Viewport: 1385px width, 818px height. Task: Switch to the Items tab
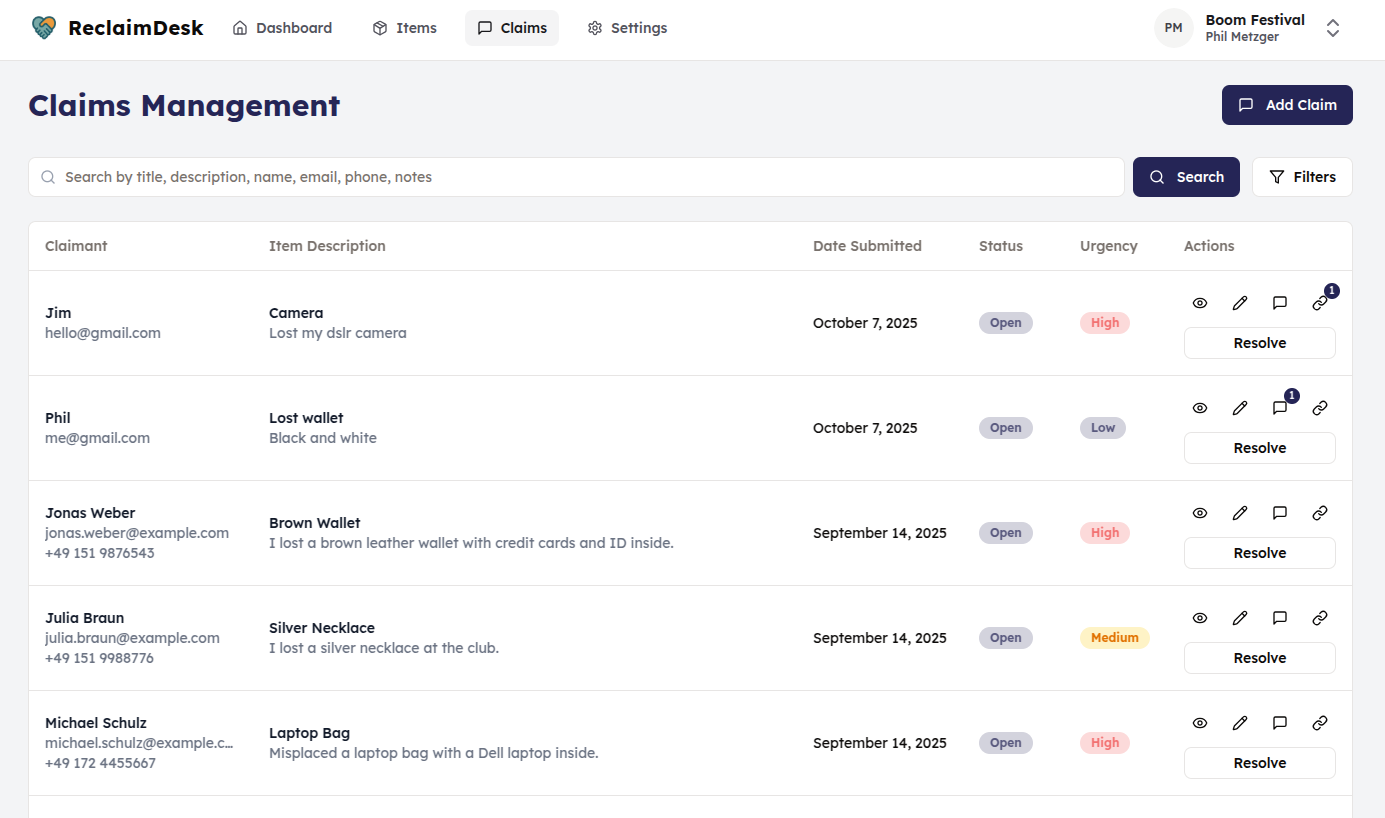coord(404,27)
